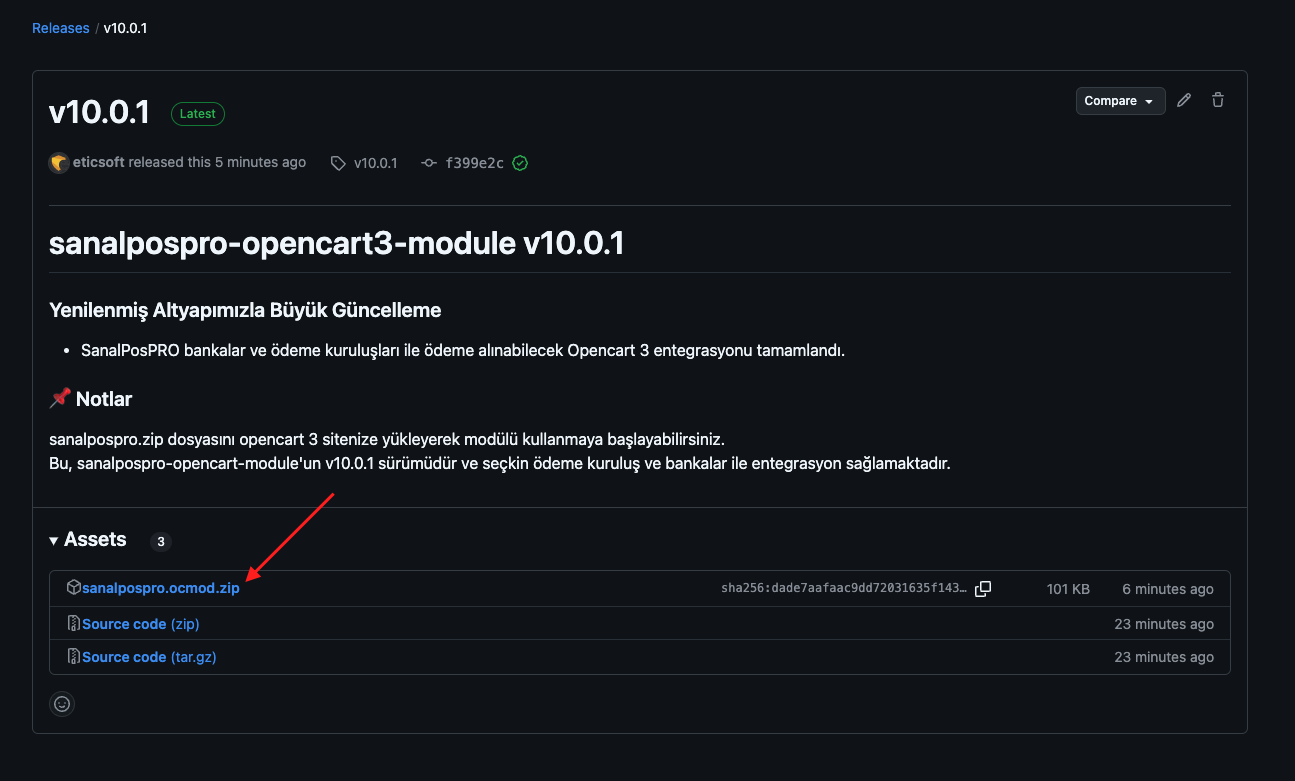Screen dimensions: 1295x781
Task: Click the tag icon next to v10.0.1
Action: pos(338,163)
